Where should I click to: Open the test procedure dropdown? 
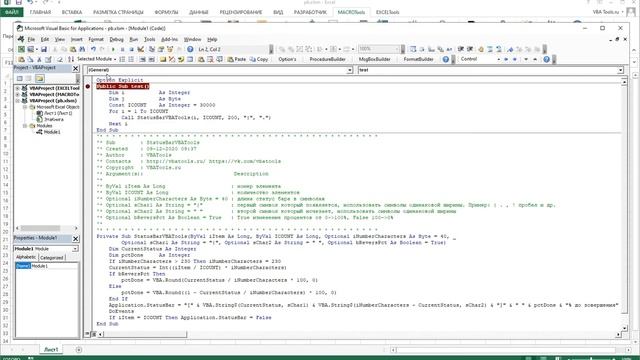[x=620, y=70]
